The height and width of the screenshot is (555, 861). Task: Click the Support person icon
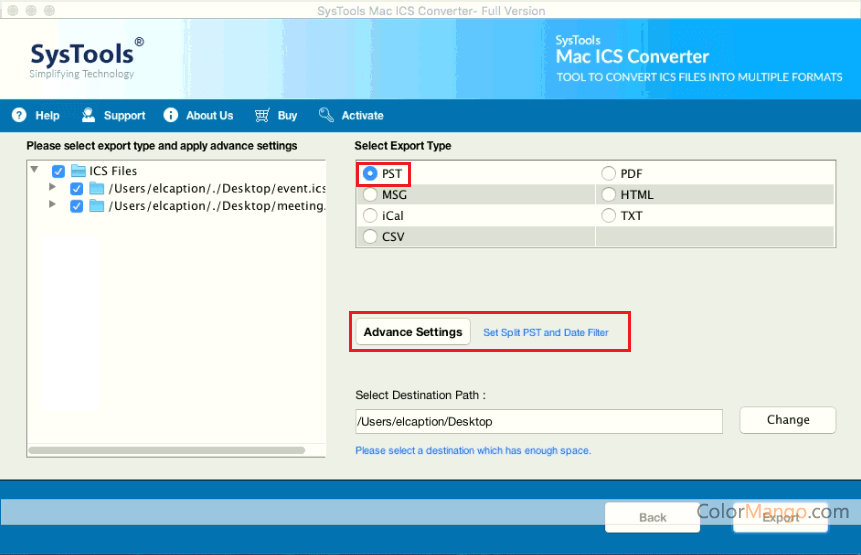tap(89, 115)
